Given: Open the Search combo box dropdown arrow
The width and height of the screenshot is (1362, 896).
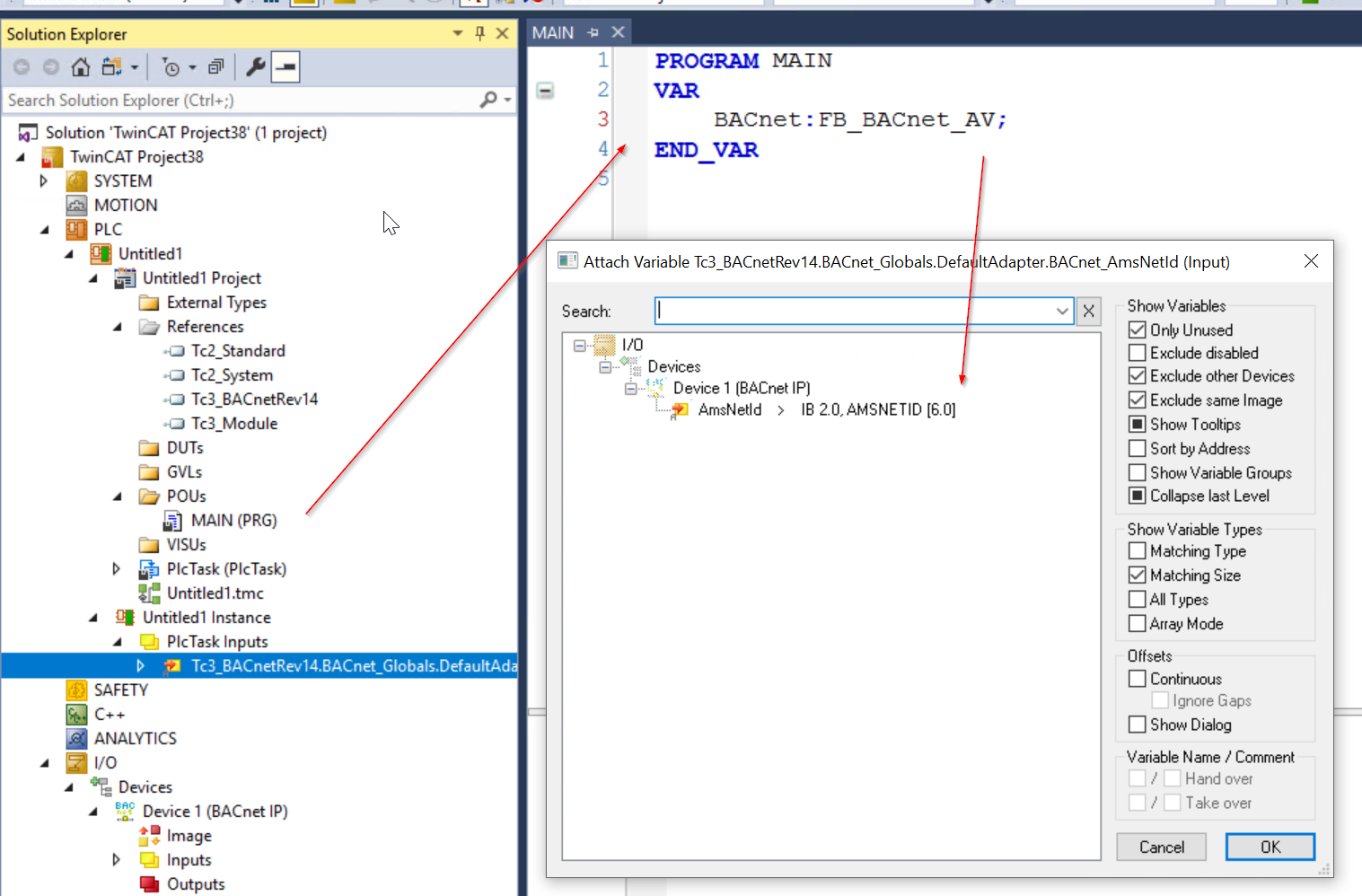Looking at the screenshot, I should click(x=1062, y=311).
